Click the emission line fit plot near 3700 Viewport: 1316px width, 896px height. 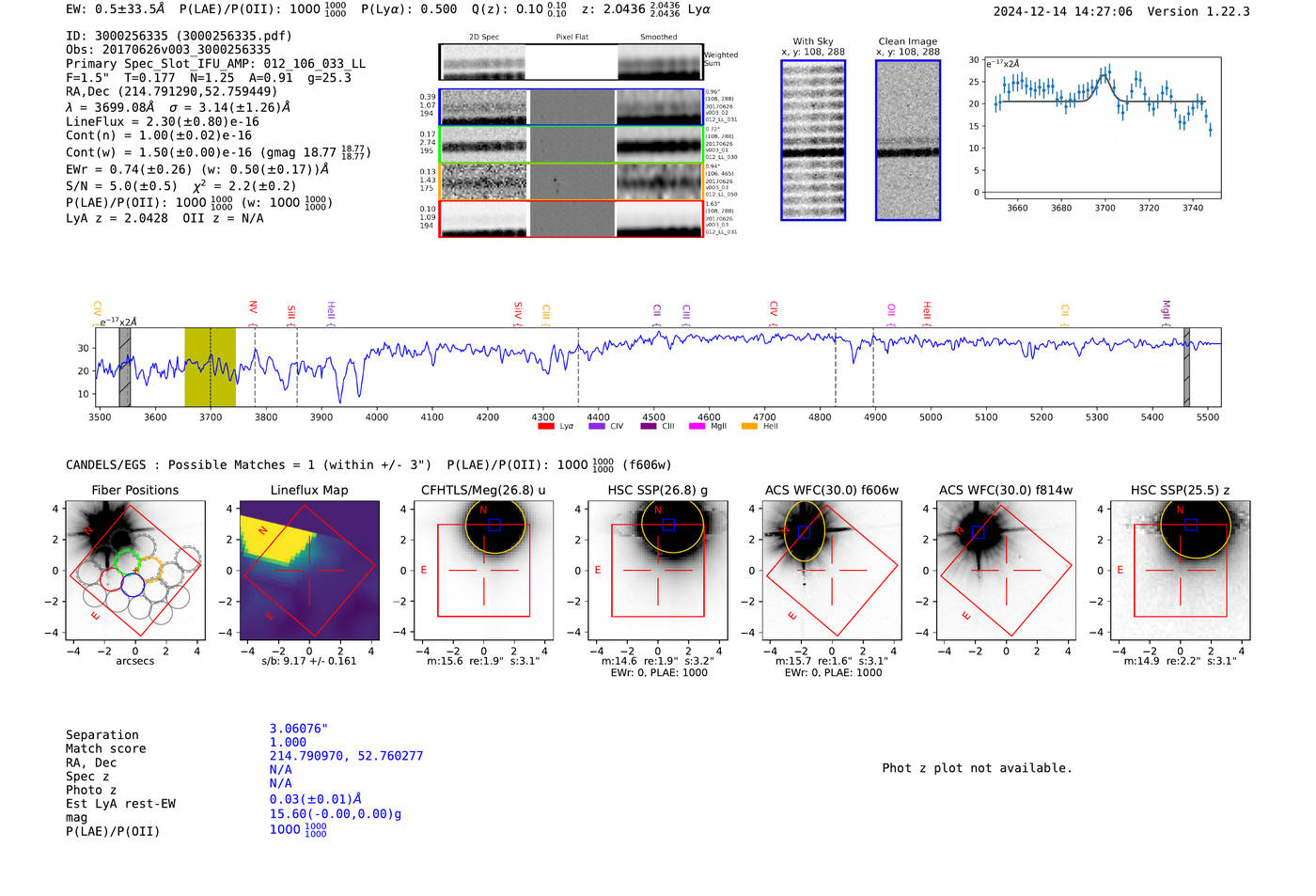[1103, 128]
